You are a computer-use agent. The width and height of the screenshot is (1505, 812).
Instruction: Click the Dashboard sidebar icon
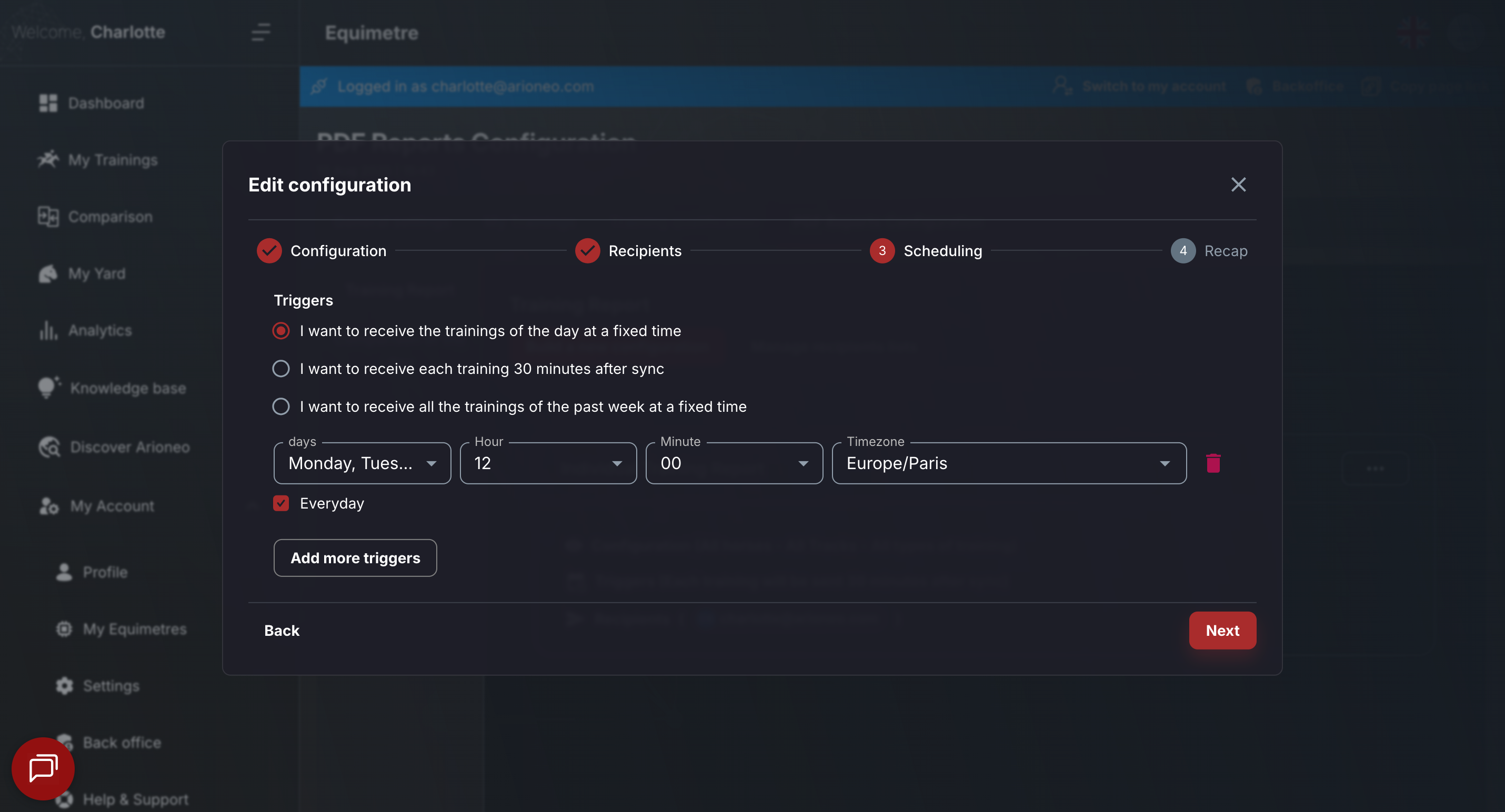[x=48, y=103]
